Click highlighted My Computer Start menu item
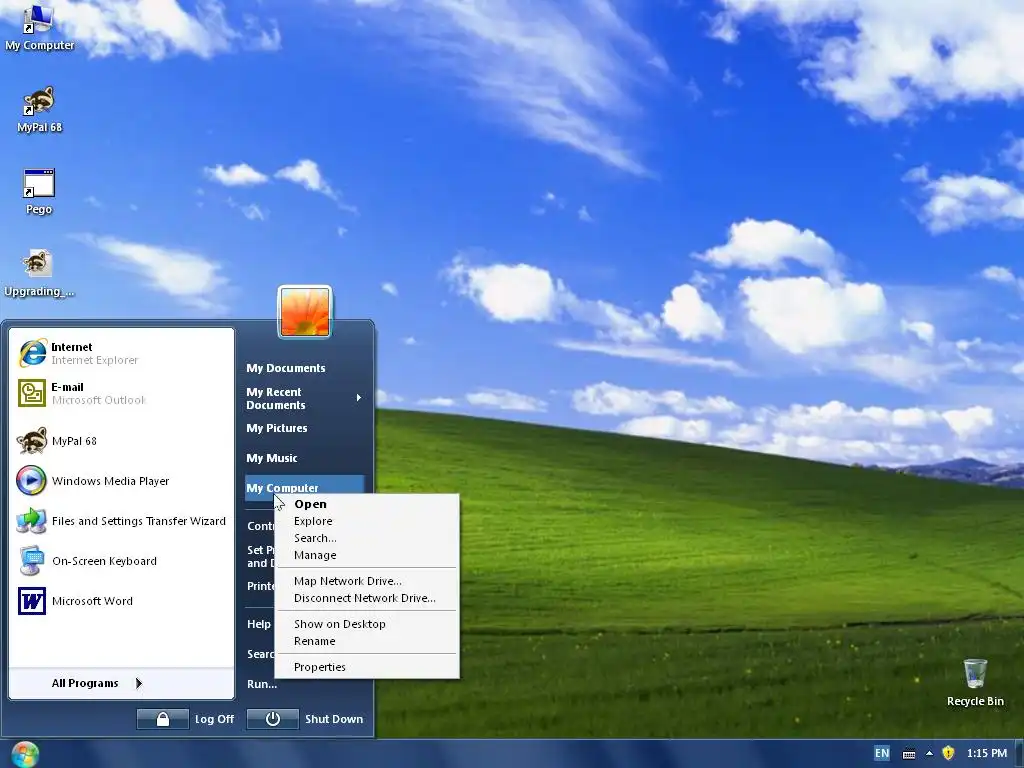Viewport: 1024px width, 768px height. [x=304, y=488]
